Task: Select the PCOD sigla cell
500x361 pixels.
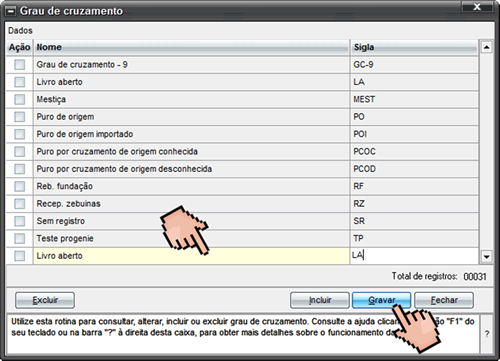Action: coord(414,169)
